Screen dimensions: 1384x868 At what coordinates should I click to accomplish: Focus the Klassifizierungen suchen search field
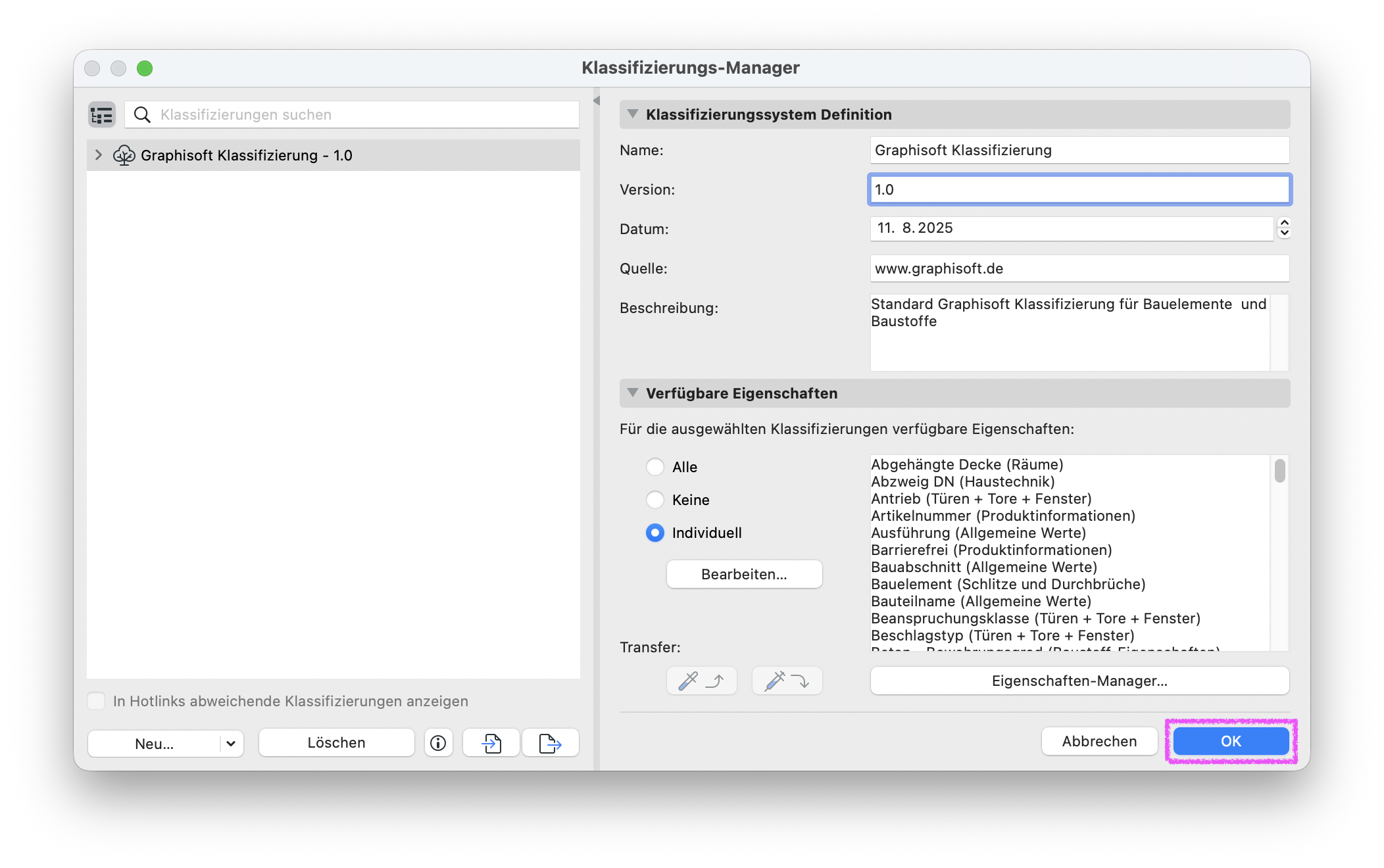click(352, 115)
